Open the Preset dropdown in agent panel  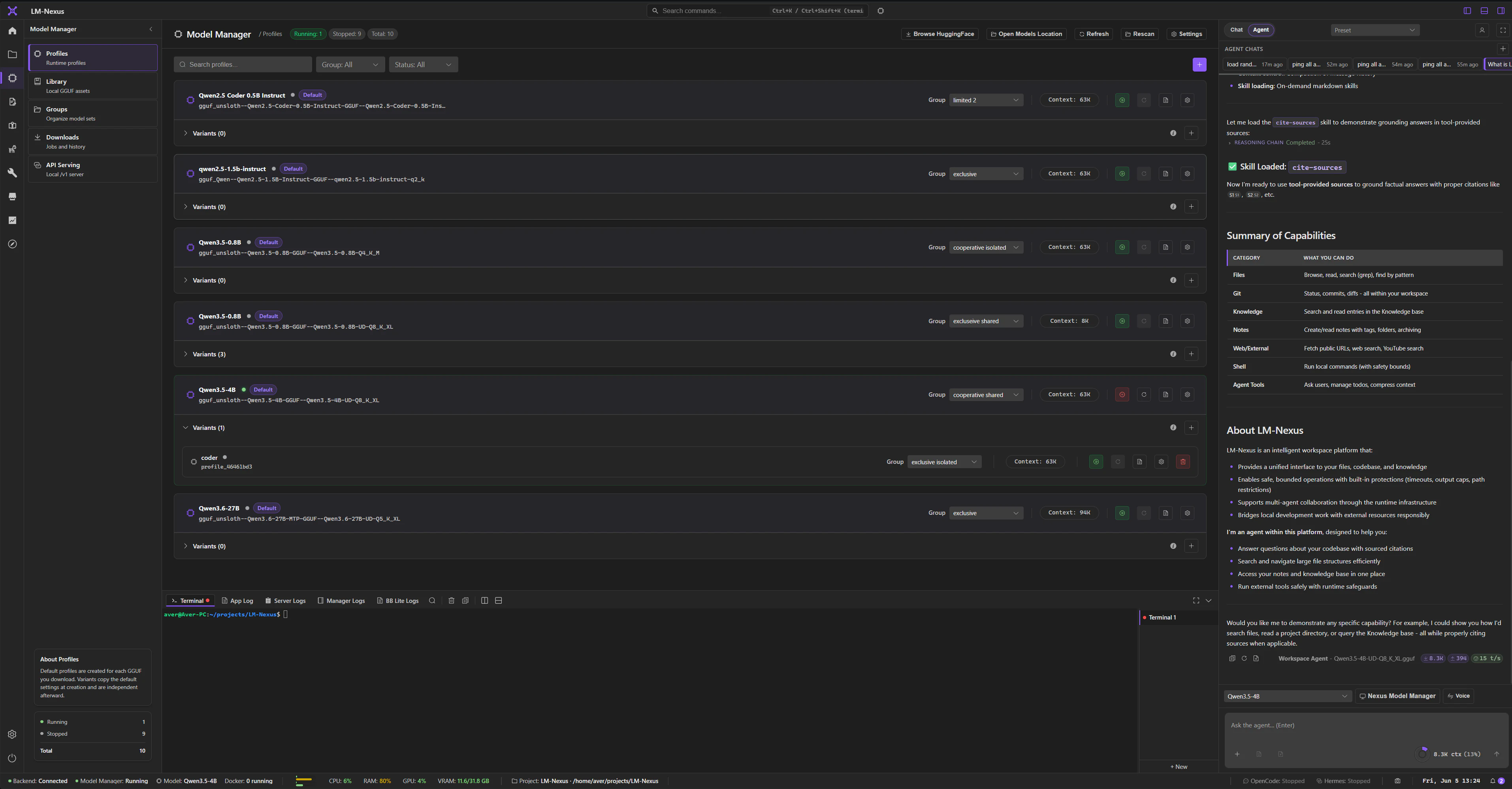[x=1375, y=30]
